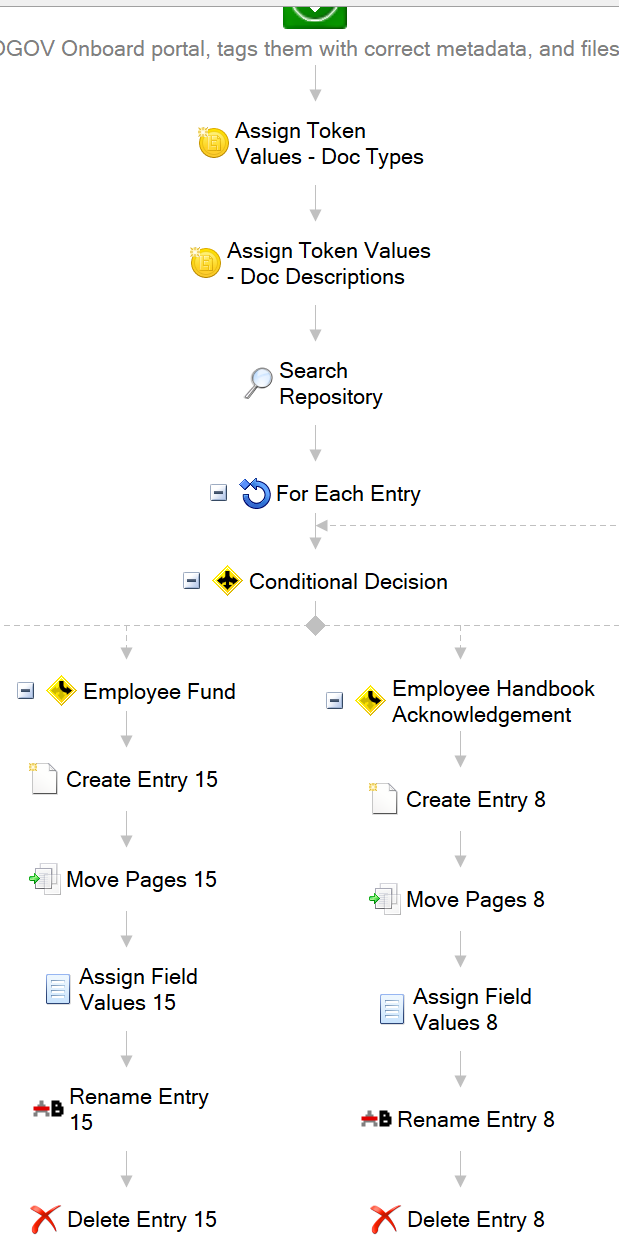This screenshot has height=1249, width=619.
Task: Collapse the Conditional Decision activity
Action: (192, 581)
